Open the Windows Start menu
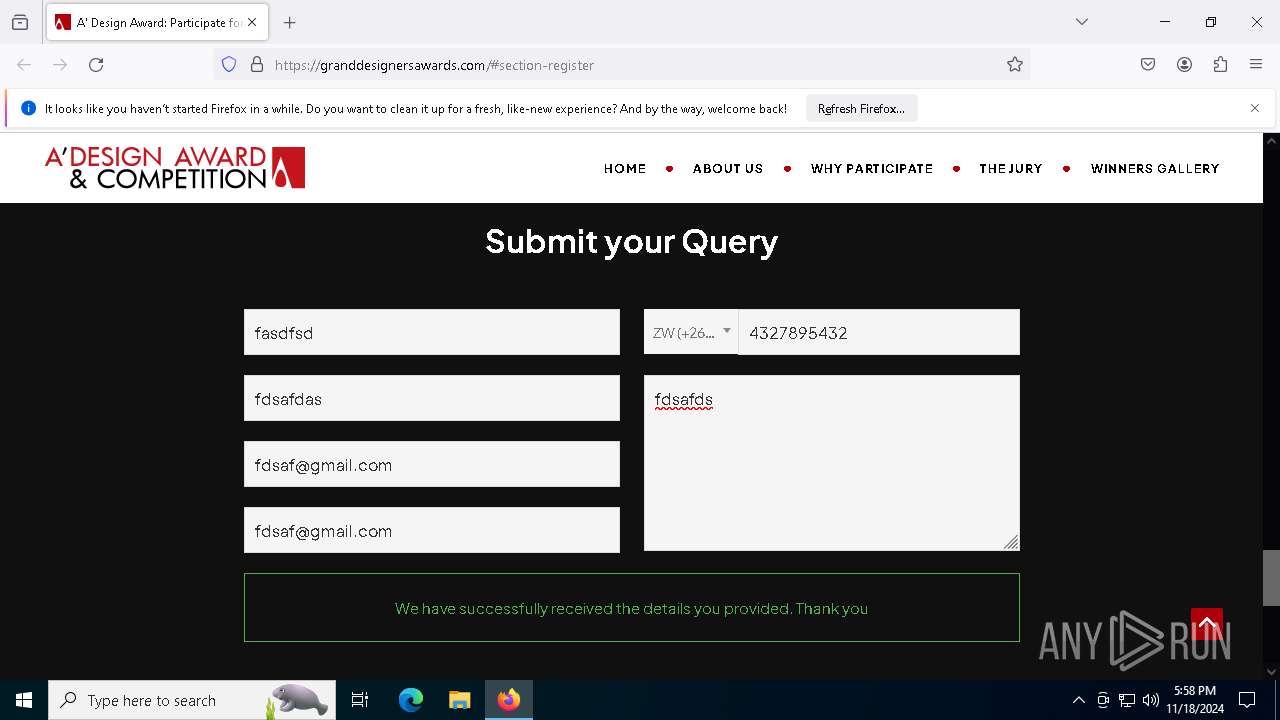Image resolution: width=1280 pixels, height=720 pixels. 24,700
